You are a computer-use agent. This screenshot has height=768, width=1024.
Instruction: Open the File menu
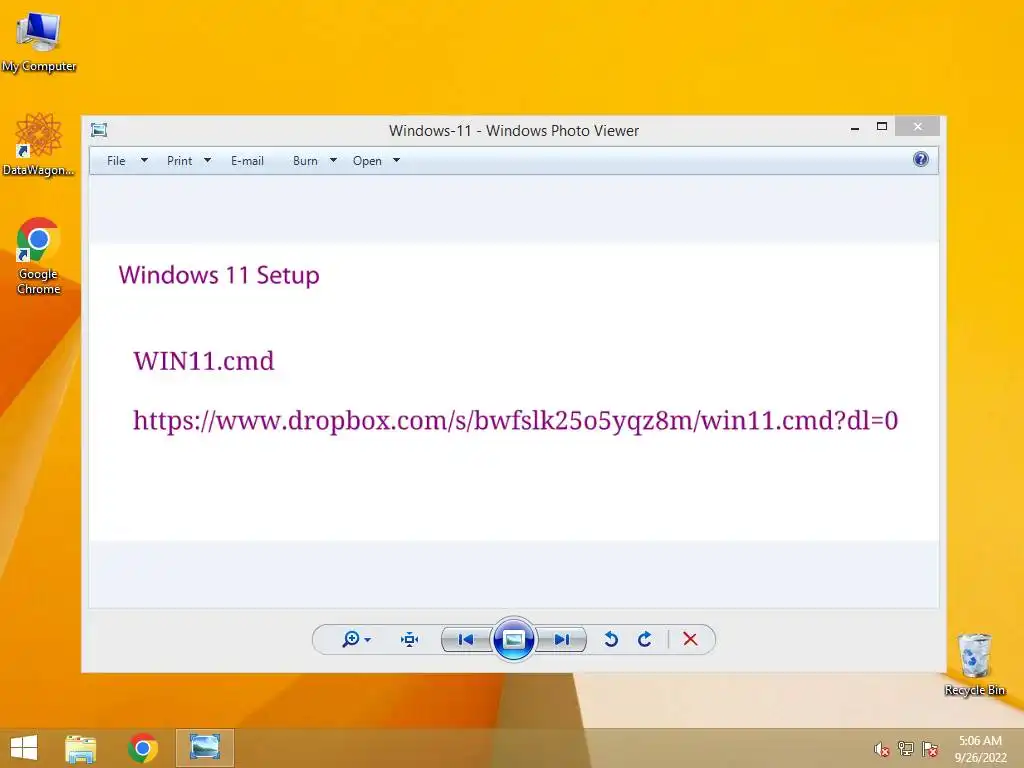pos(116,161)
